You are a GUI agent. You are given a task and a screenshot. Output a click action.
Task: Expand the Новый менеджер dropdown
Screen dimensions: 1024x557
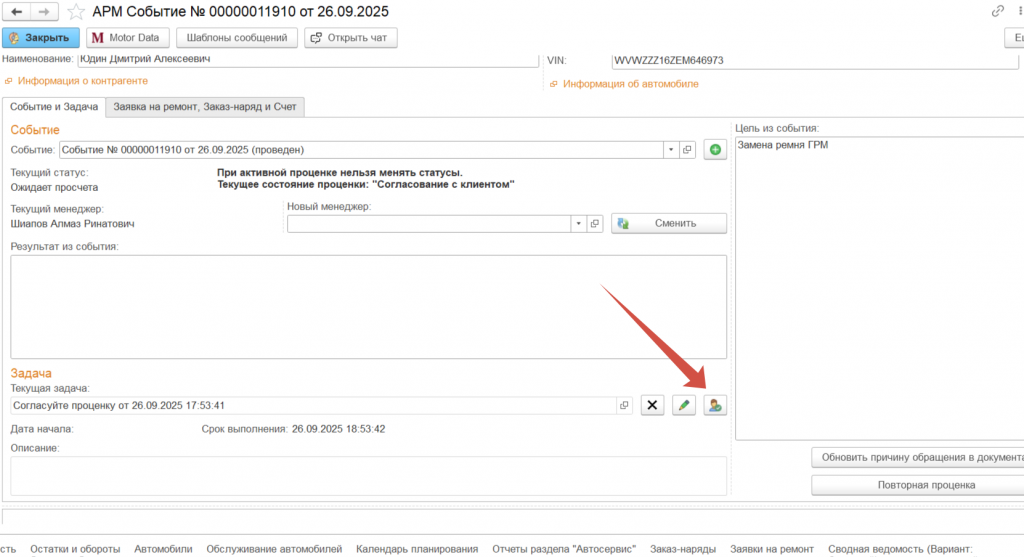[578, 223]
